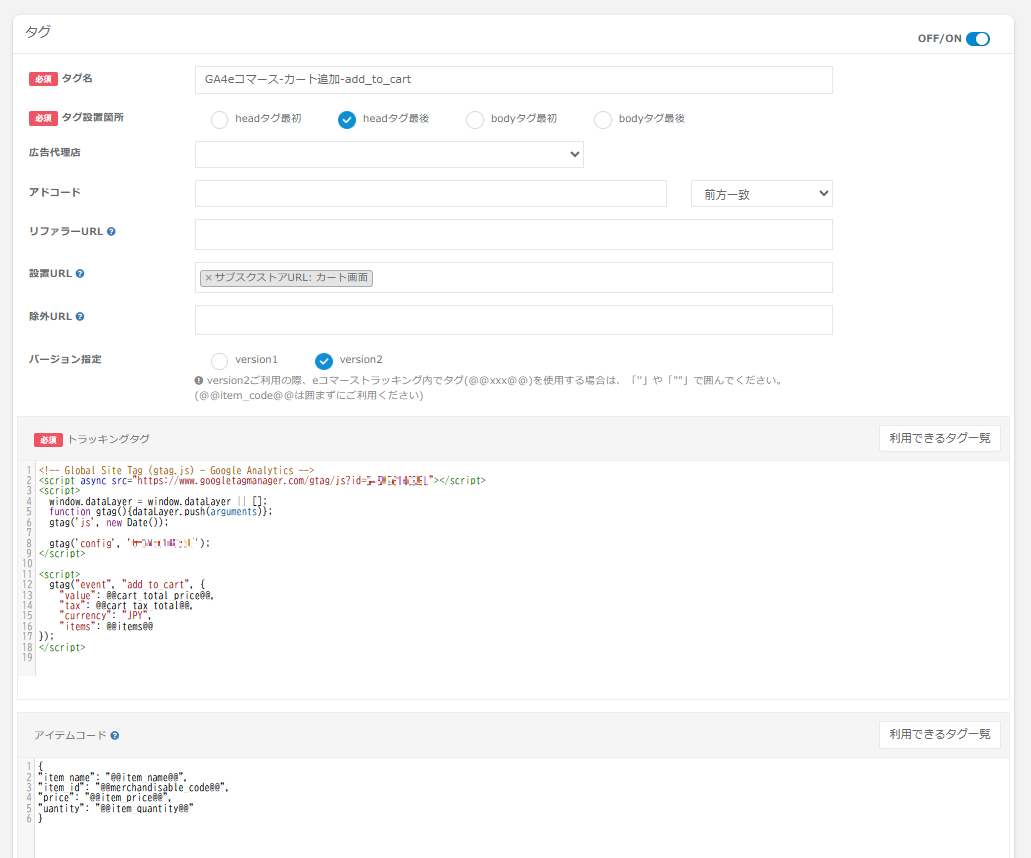The image size is (1031, 858).
Task: Select the version2 radio option
Action: pos(324,361)
